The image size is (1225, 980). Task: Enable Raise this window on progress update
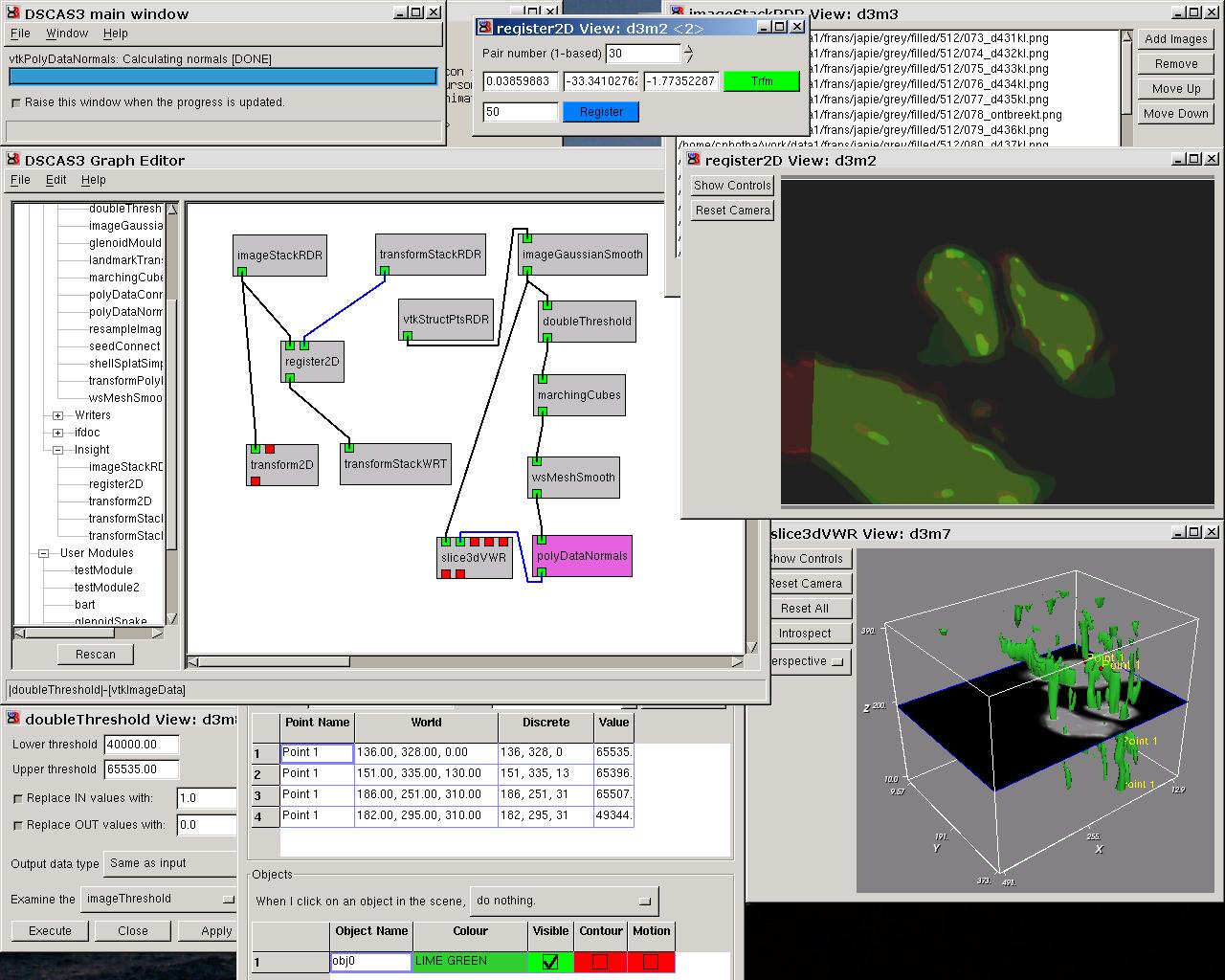pos(16,102)
